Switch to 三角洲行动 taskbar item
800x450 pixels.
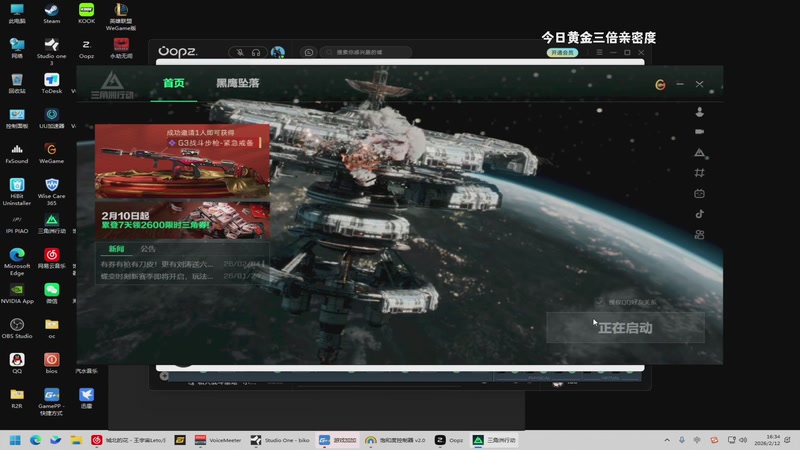point(494,440)
